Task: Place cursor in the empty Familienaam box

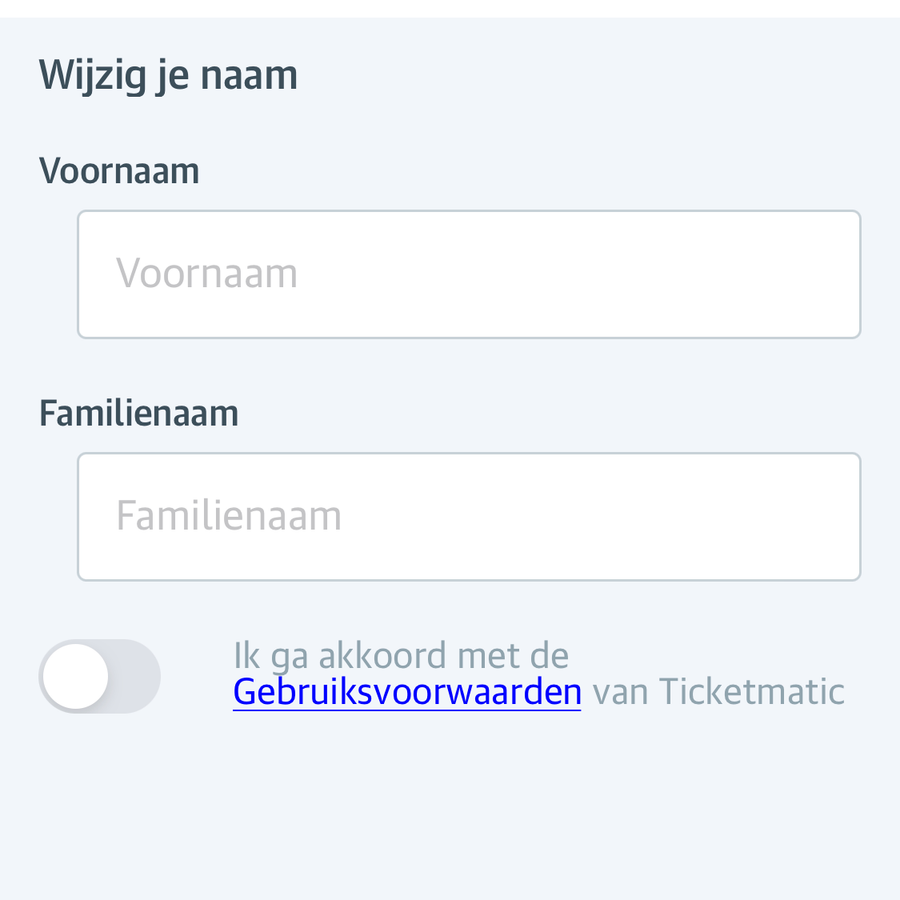Action: coord(469,517)
